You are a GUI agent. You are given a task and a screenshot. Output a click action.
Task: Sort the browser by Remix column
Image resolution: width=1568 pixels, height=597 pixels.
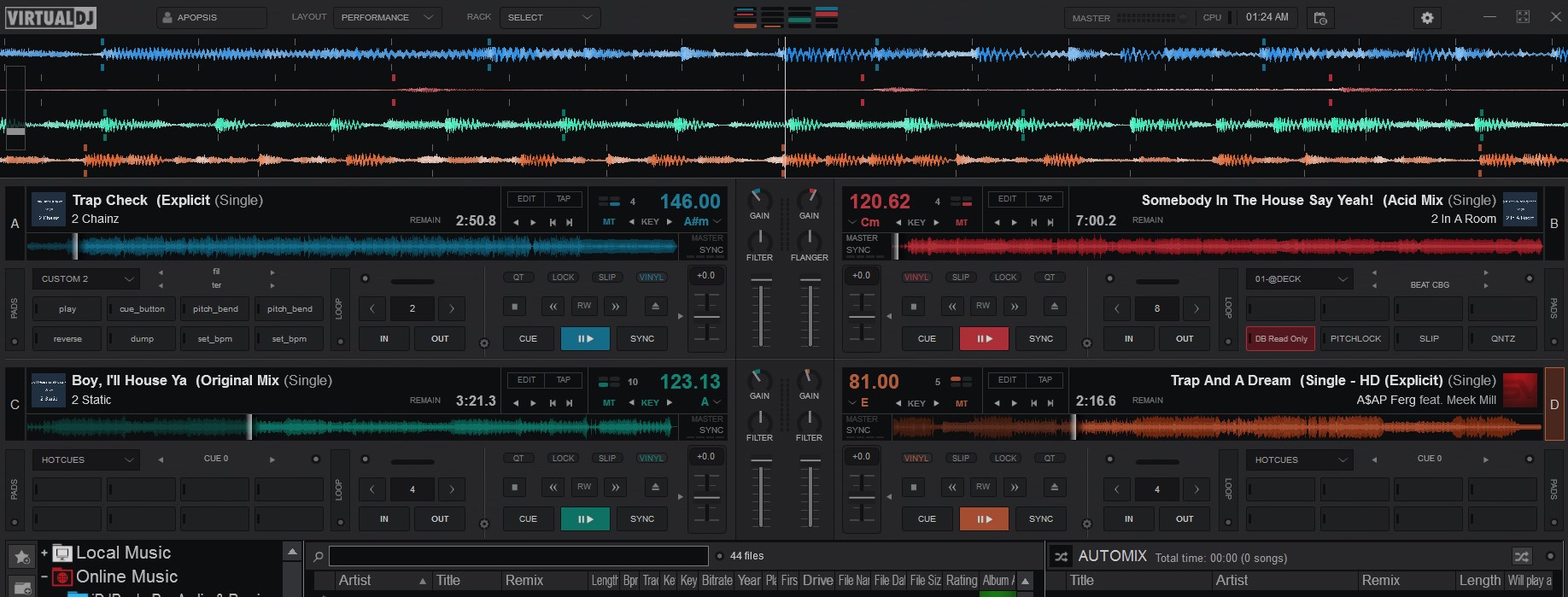(x=544, y=581)
